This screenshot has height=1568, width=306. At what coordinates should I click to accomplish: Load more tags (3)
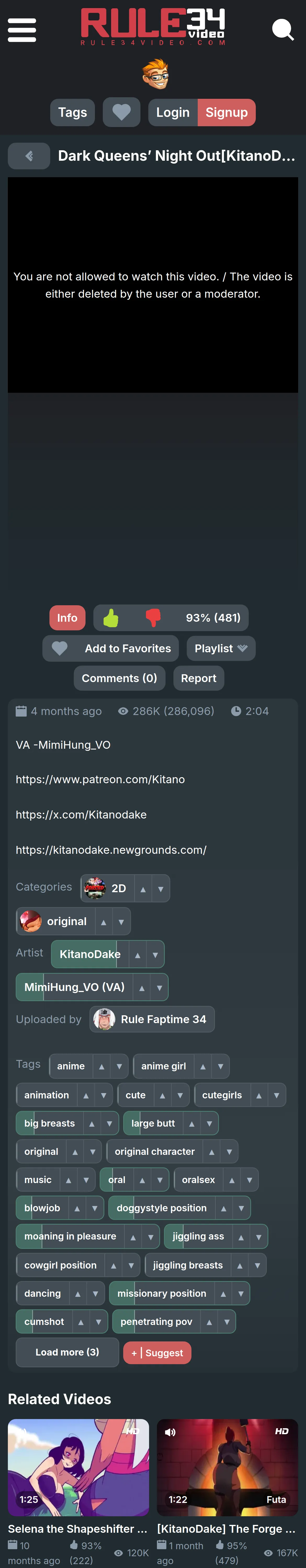click(67, 1352)
